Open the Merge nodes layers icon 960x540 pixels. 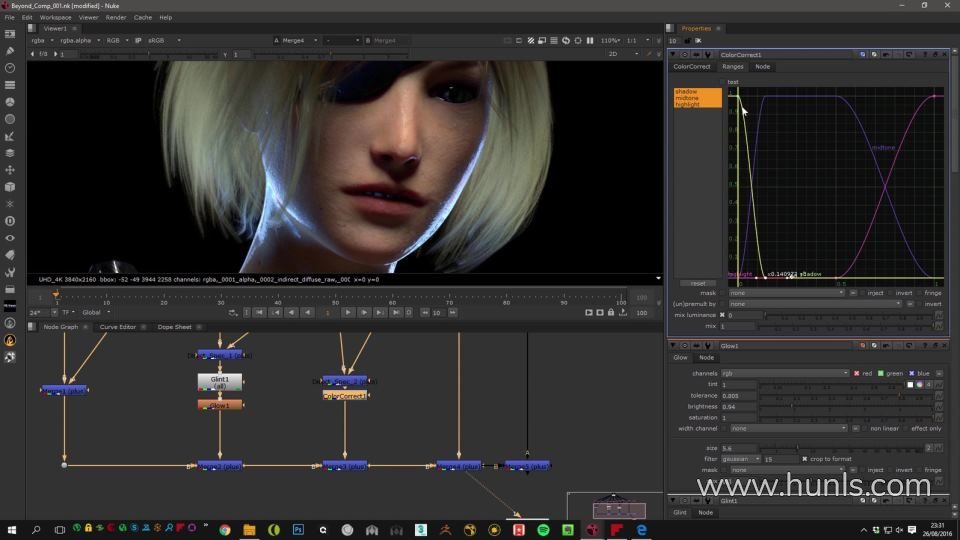(10, 153)
